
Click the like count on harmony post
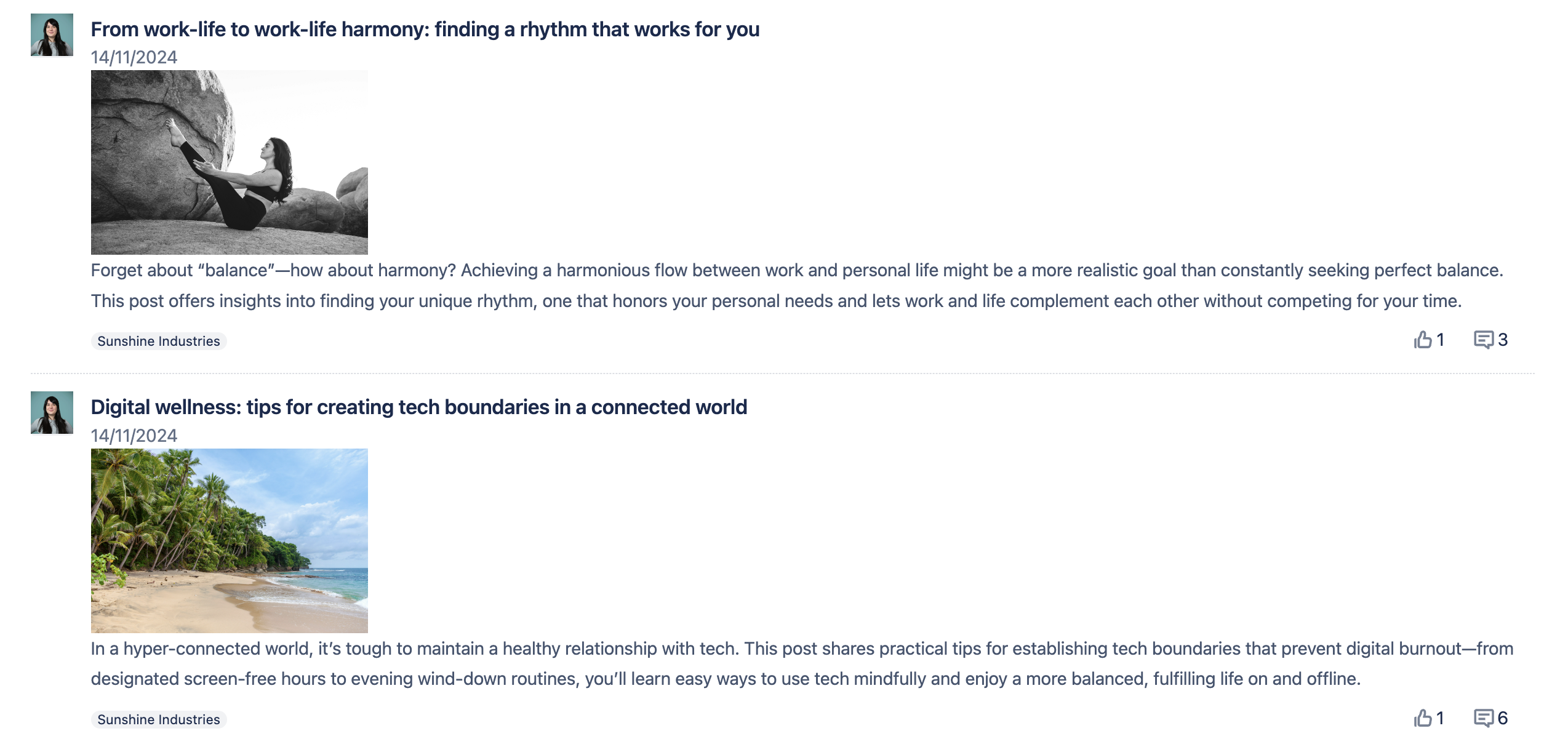click(1440, 340)
